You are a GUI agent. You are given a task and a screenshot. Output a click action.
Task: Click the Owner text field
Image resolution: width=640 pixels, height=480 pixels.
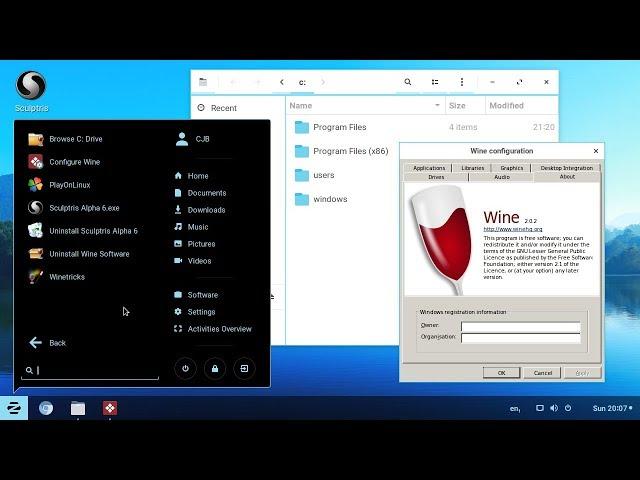(520, 326)
